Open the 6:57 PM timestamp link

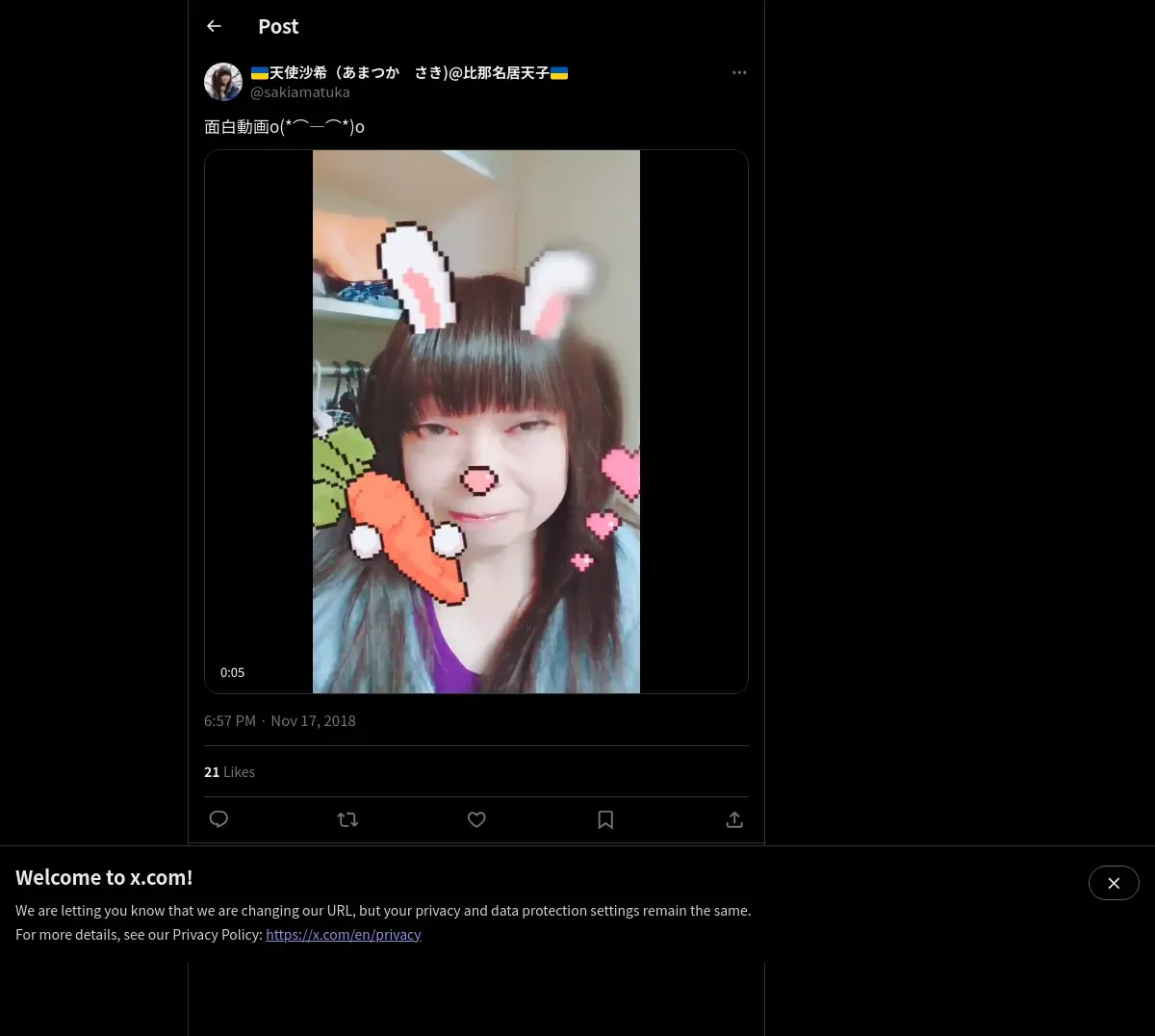230,720
